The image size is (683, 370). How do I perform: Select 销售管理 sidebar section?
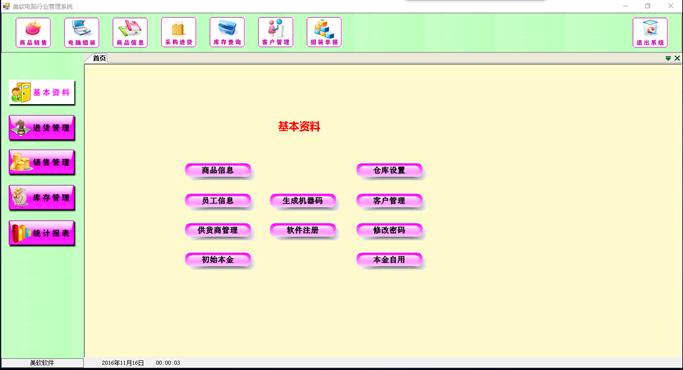42,162
